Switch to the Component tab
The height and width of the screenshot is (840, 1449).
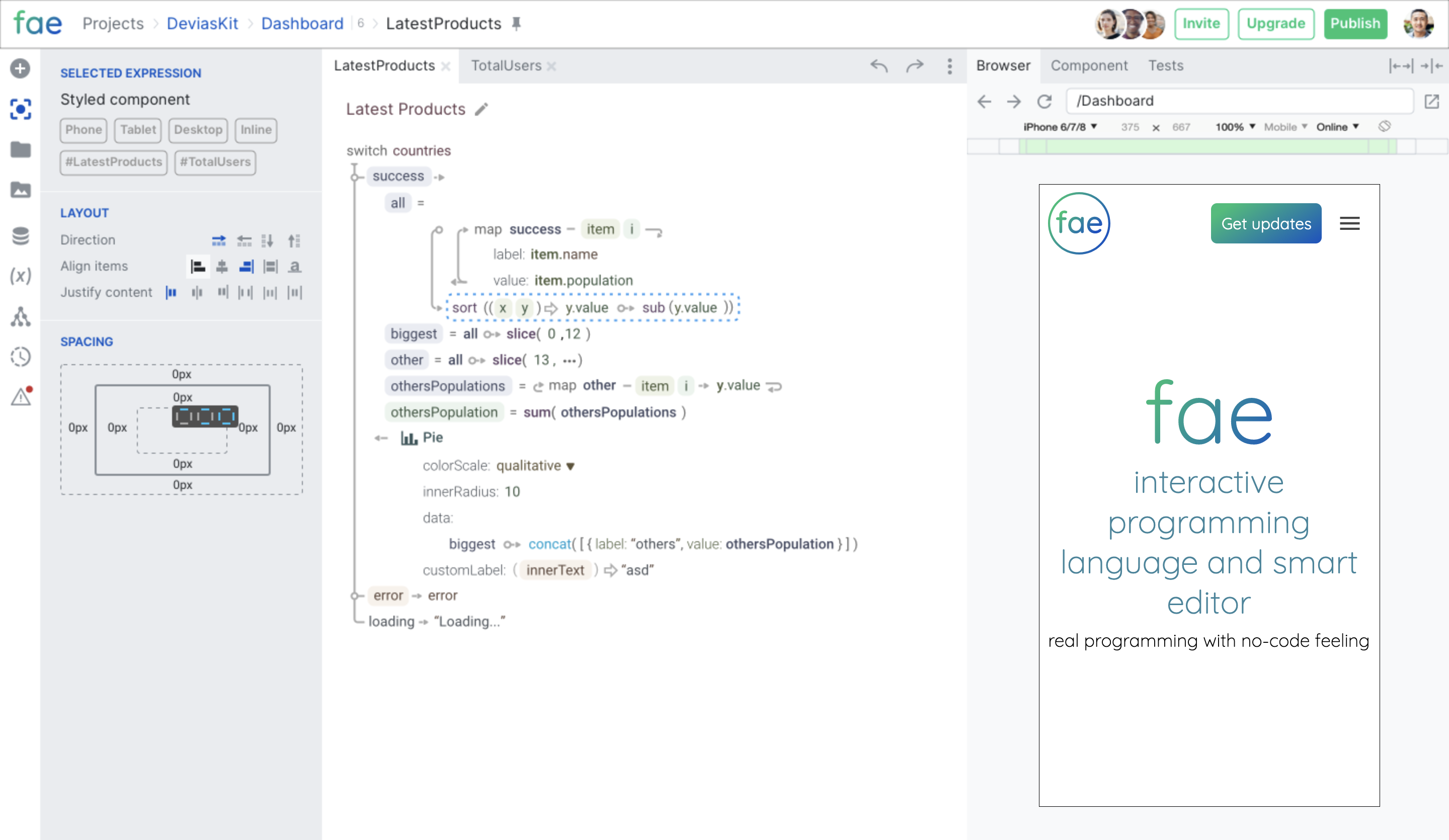pyautogui.click(x=1089, y=66)
